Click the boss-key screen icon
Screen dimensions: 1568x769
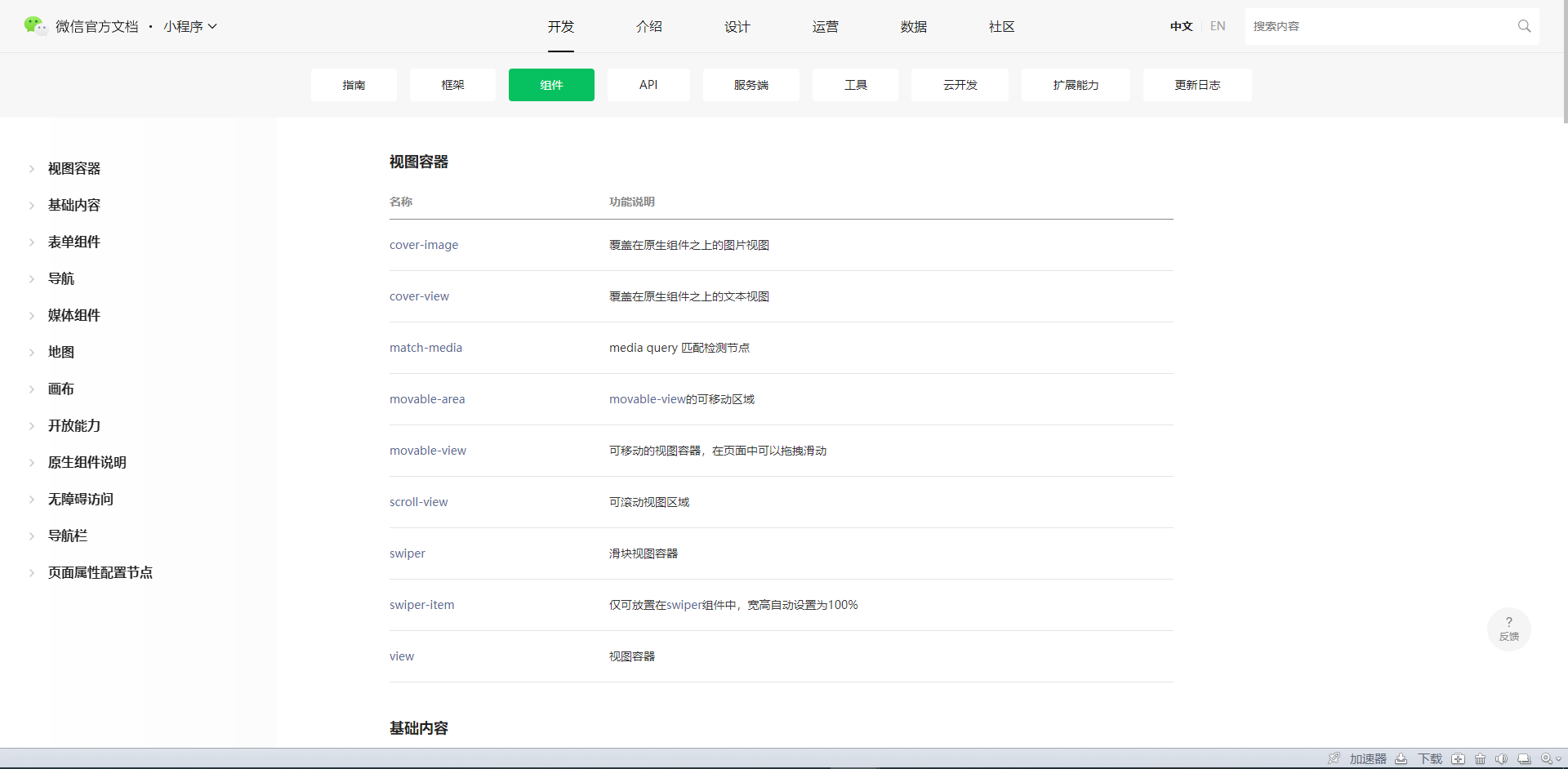1525,758
